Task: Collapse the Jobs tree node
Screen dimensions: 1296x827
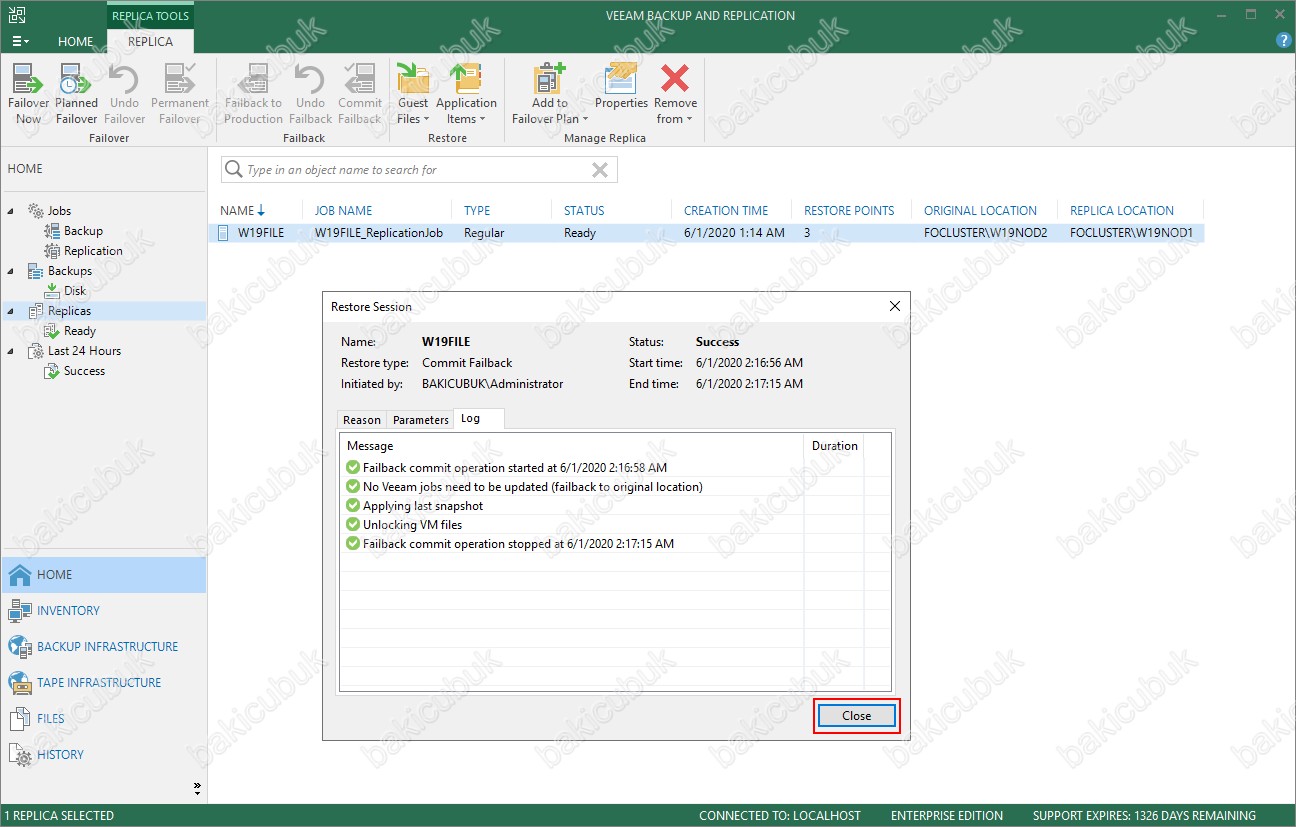Action: 11,211
